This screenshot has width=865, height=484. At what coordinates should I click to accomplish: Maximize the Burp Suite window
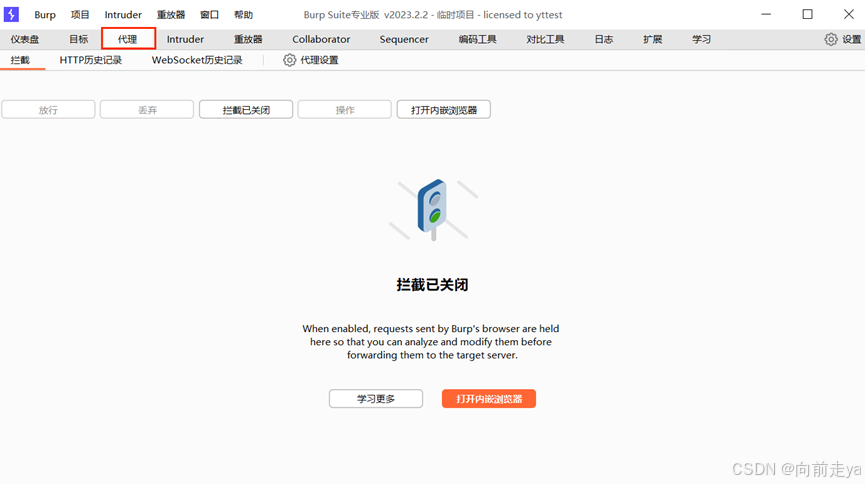click(x=808, y=14)
